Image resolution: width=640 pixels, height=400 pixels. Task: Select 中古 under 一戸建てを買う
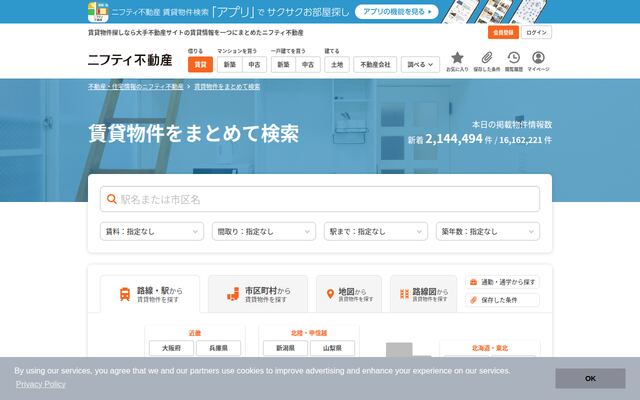(x=308, y=64)
